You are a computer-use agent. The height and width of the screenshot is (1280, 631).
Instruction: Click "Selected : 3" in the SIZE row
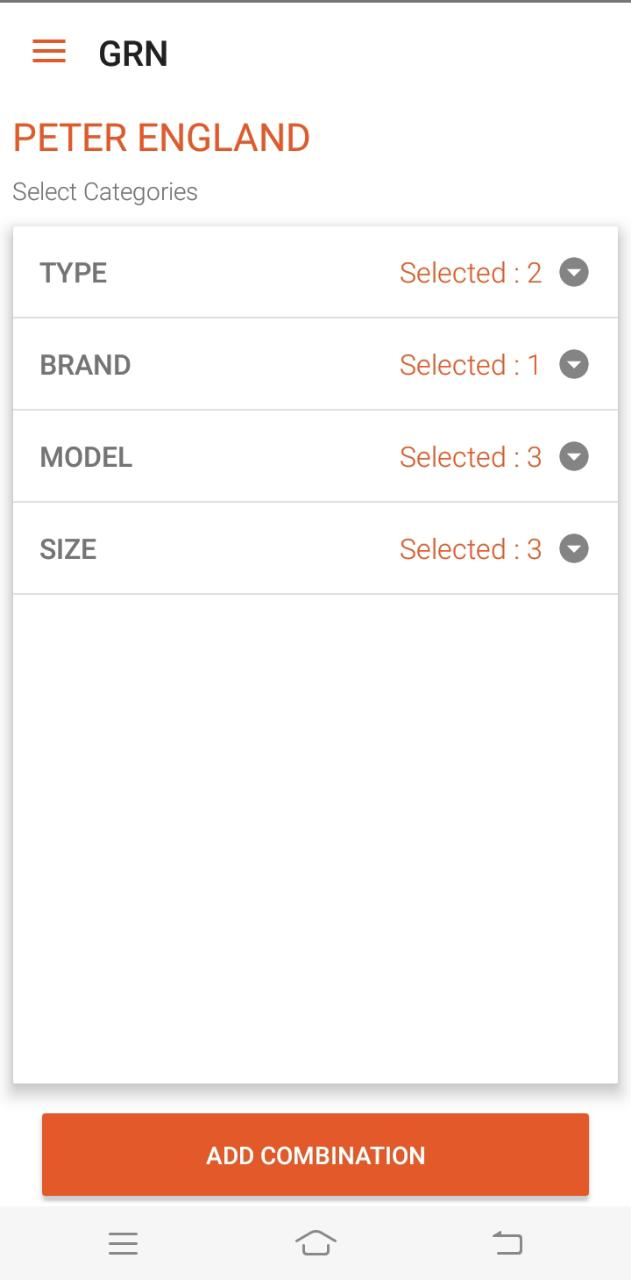click(470, 549)
